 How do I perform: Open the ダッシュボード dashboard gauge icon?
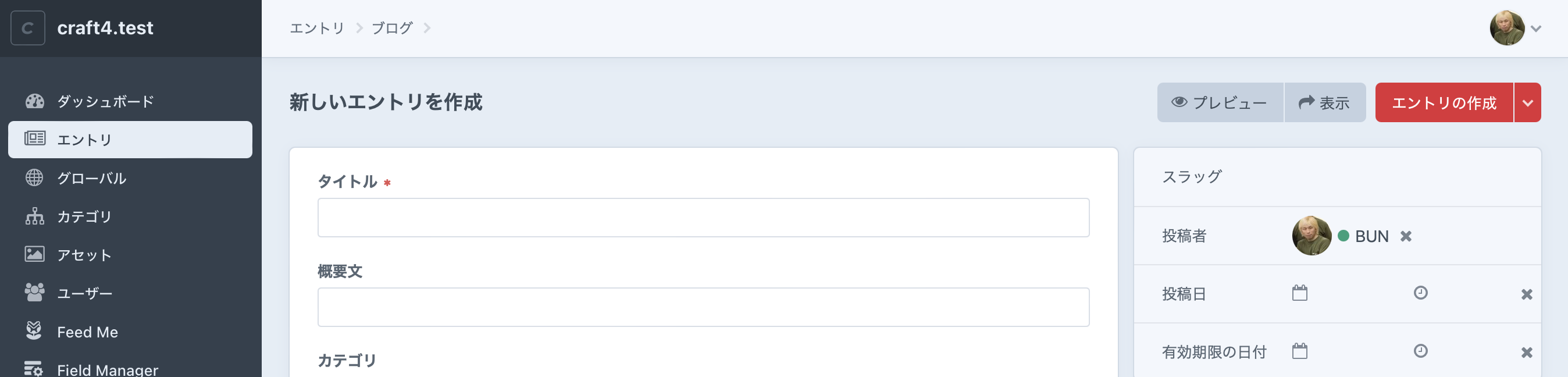pos(35,101)
